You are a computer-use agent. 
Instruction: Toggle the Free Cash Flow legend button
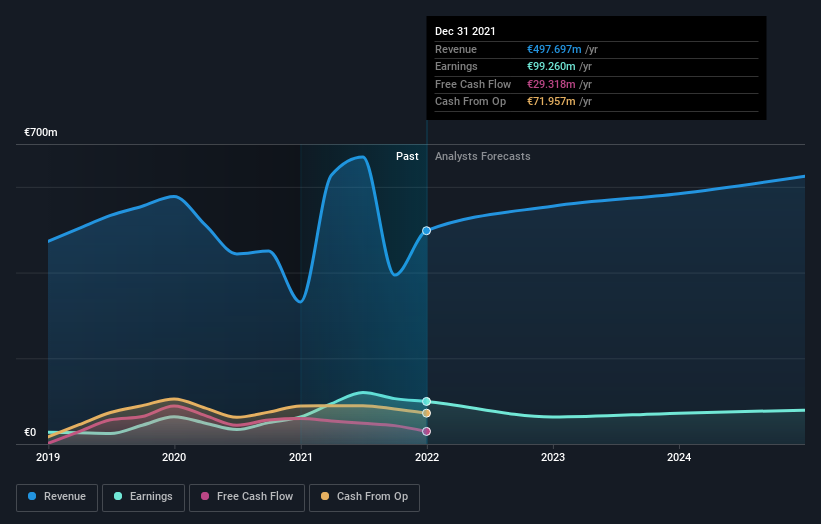[x=247, y=497]
